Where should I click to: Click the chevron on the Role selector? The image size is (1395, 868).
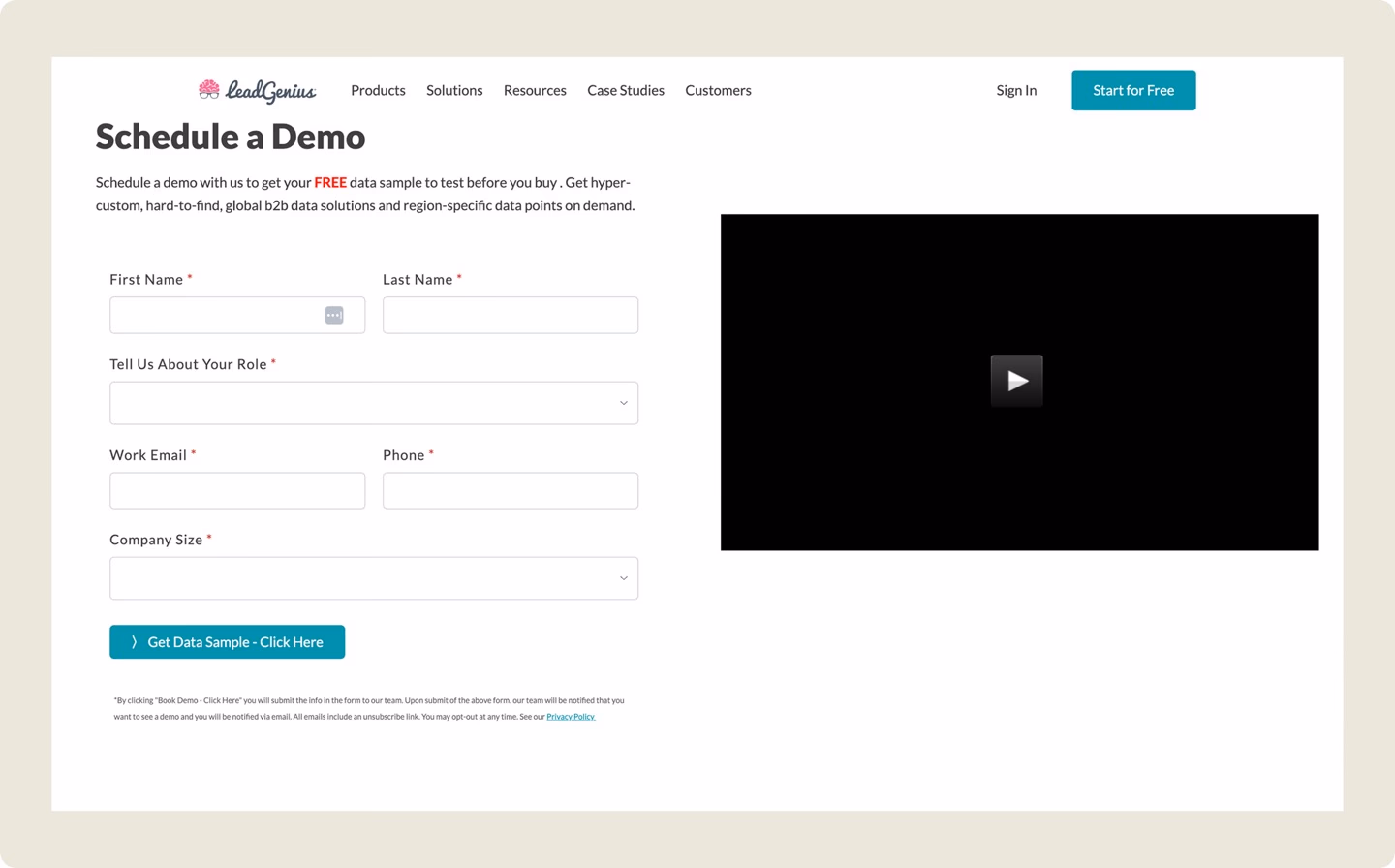[623, 402]
